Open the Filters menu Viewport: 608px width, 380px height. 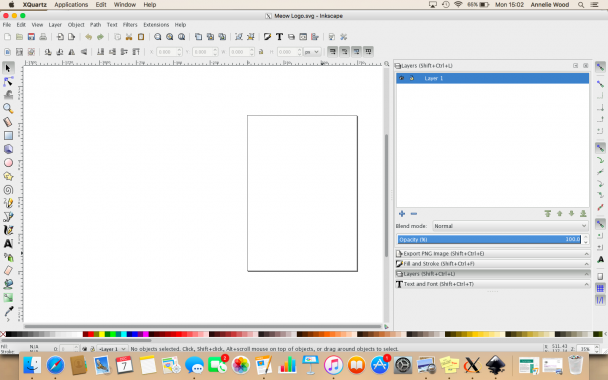(x=130, y=25)
